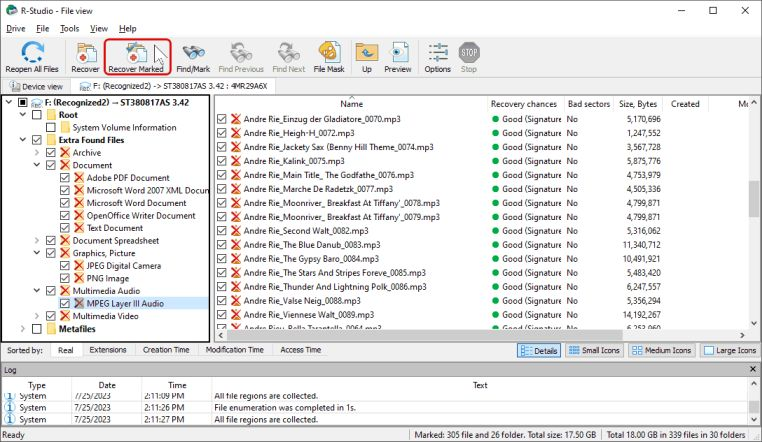The width and height of the screenshot is (762, 442).
Task: Open the File Mask tool
Action: (329, 52)
